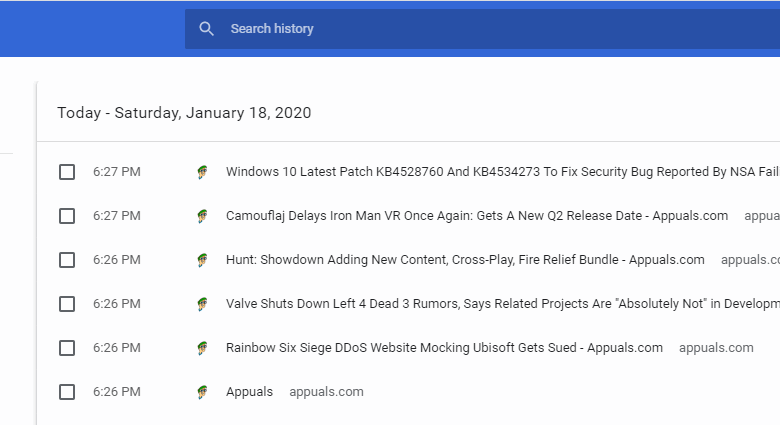Check the Windows 10 Latest Patch entry checkbox
Viewport: 780px width, 425px height.
click(67, 172)
